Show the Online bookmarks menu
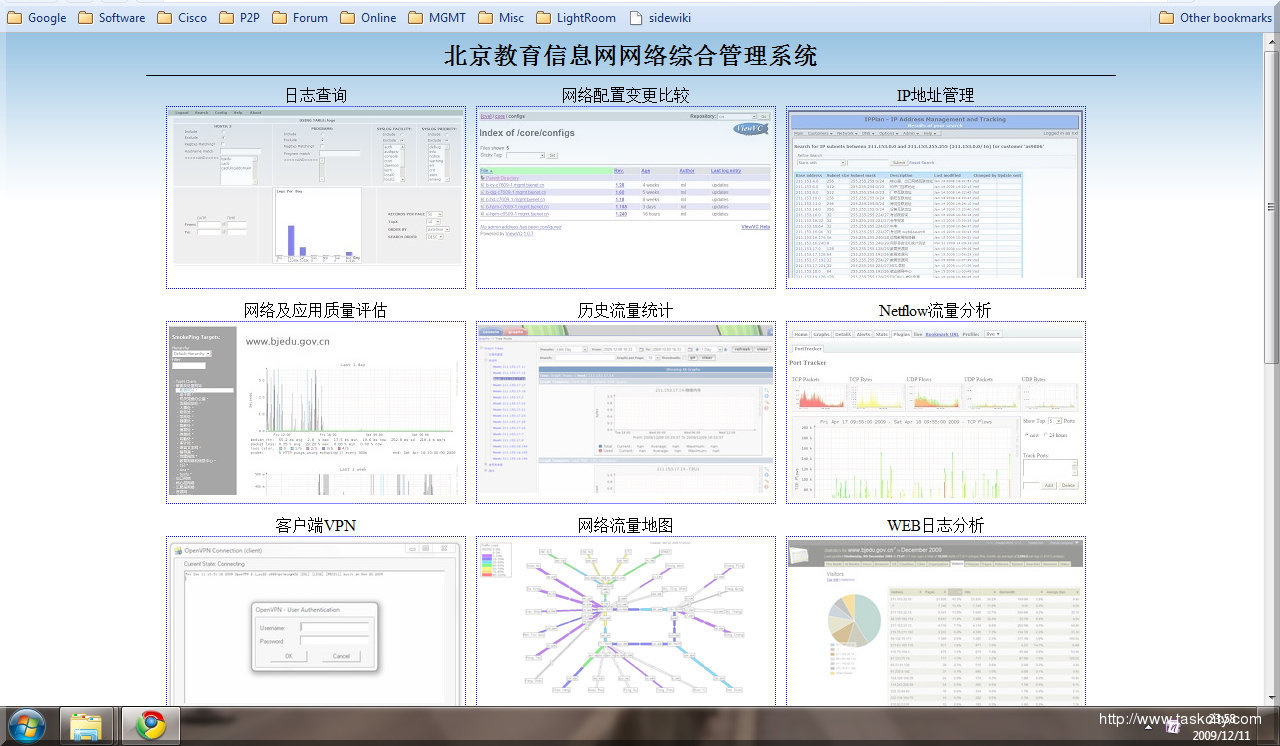The image size is (1280, 746). (368, 17)
